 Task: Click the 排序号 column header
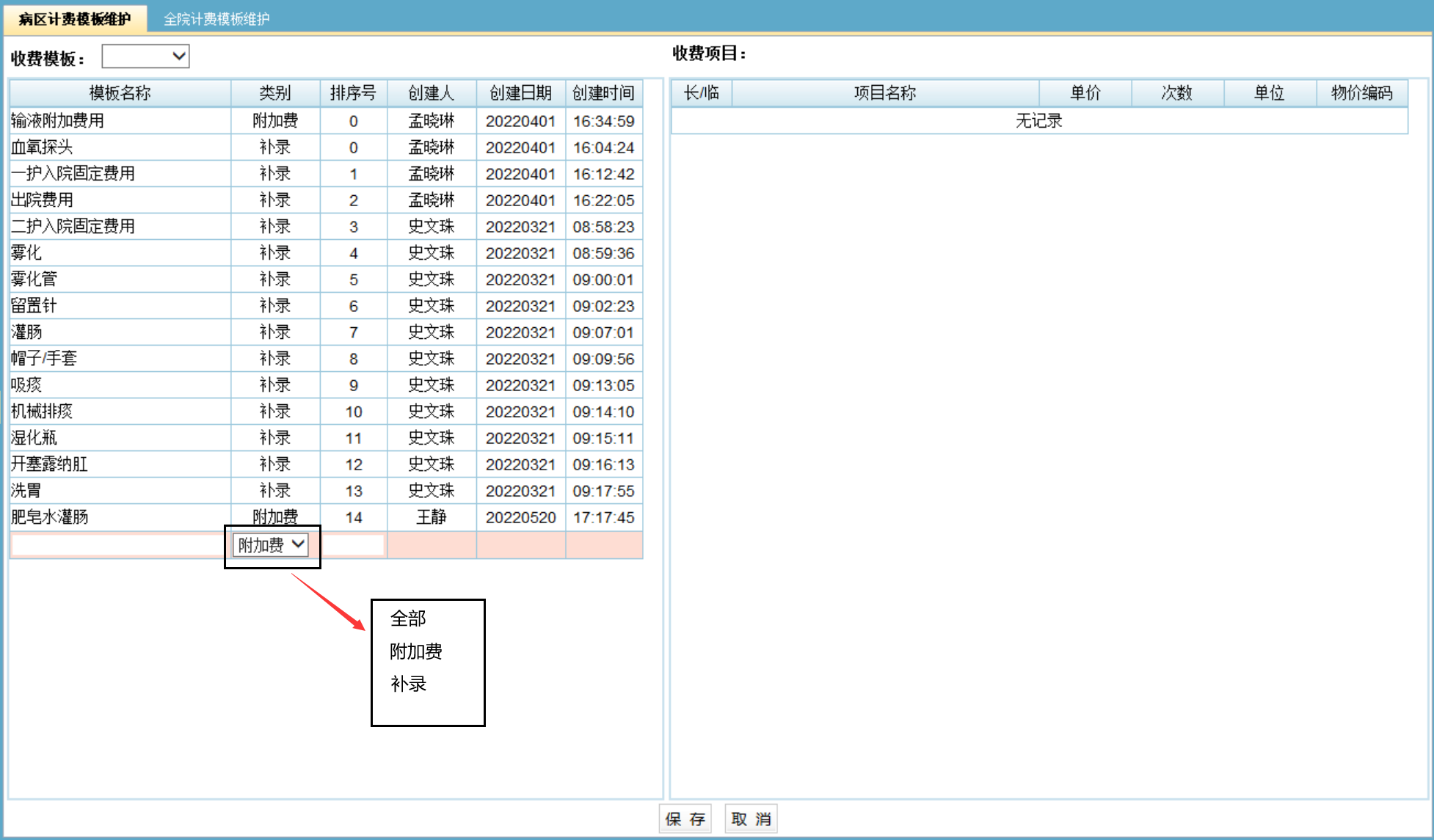coord(353,93)
